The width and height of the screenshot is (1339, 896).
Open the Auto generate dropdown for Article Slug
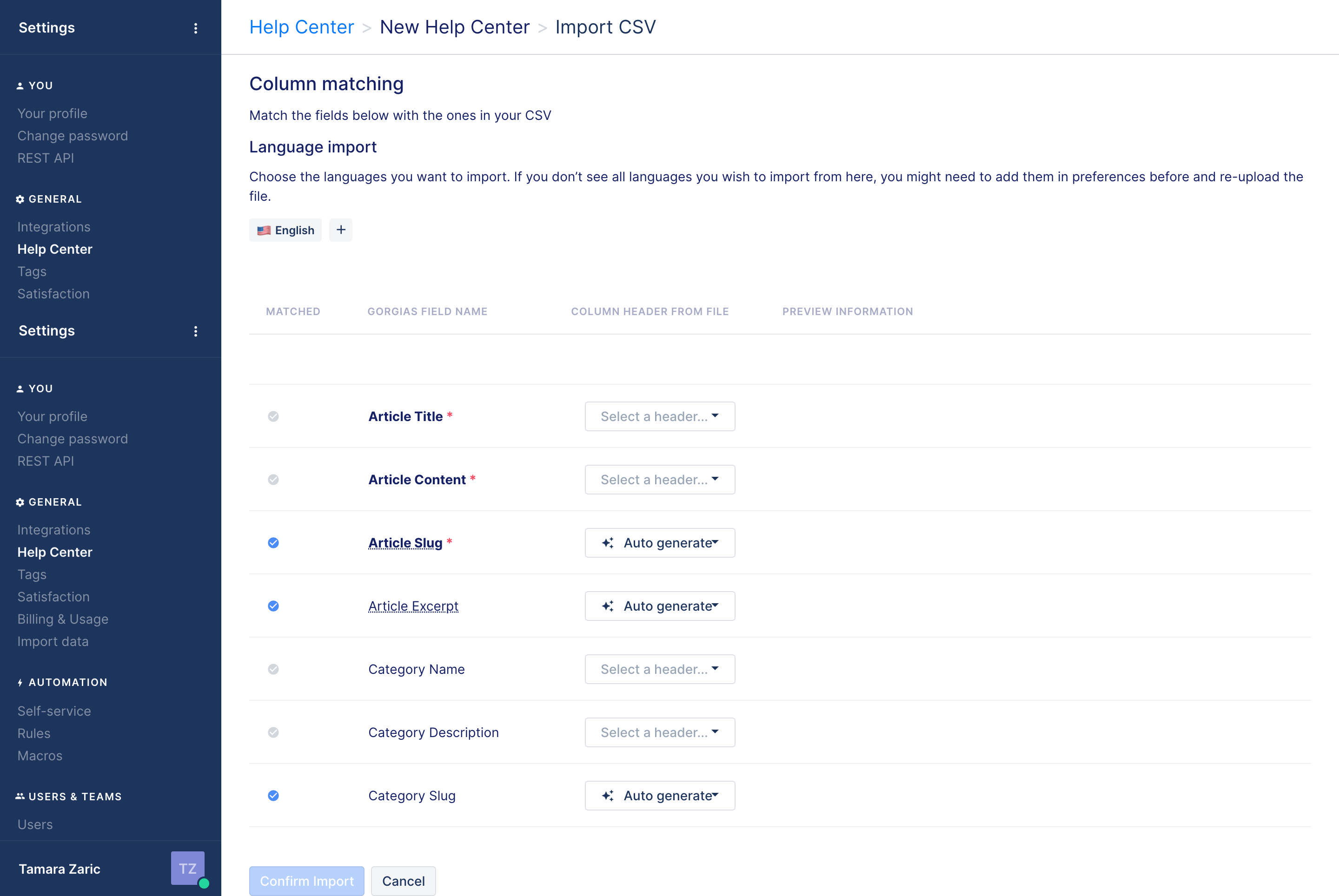coord(660,543)
